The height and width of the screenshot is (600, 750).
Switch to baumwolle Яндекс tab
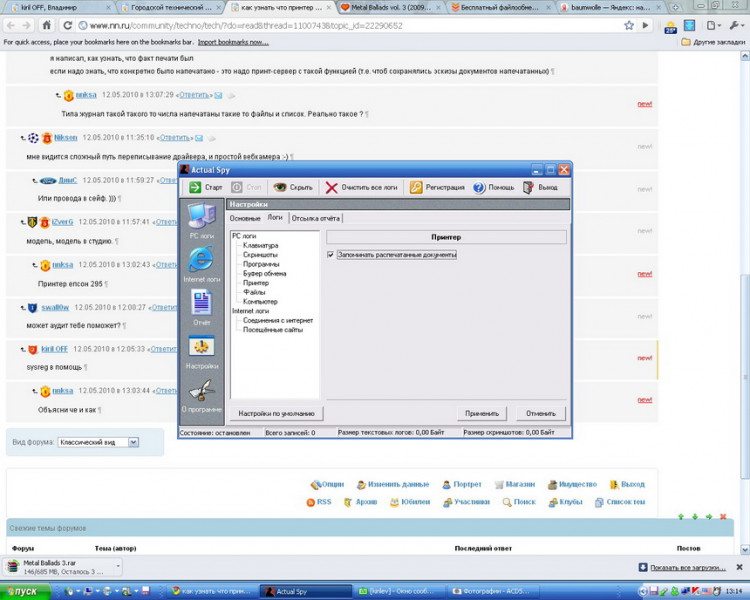[x=610, y=8]
